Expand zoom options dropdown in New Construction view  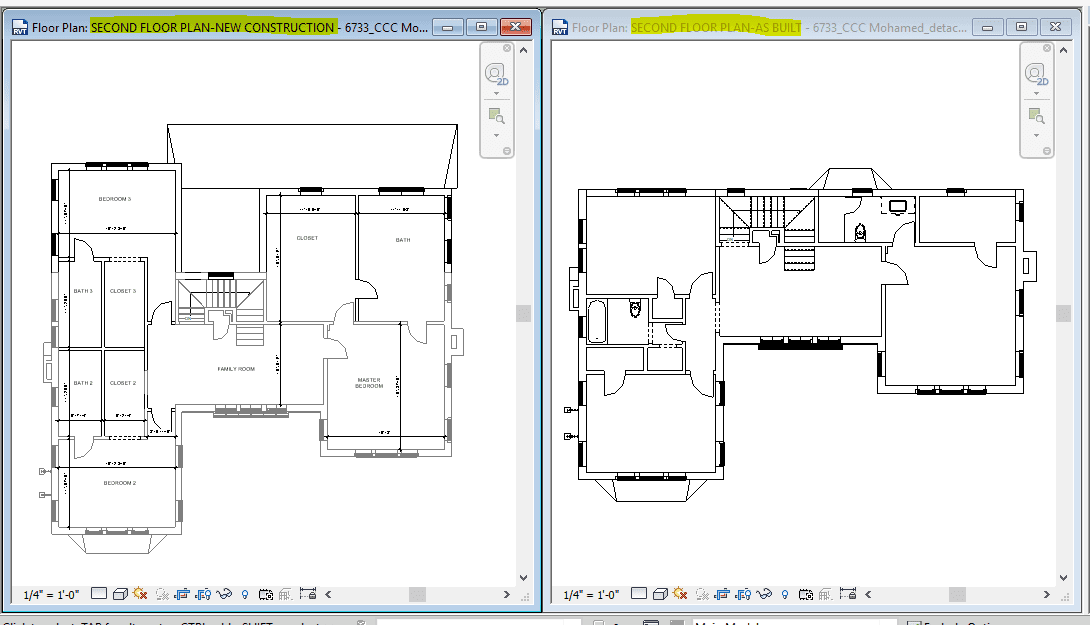[x=495, y=135]
